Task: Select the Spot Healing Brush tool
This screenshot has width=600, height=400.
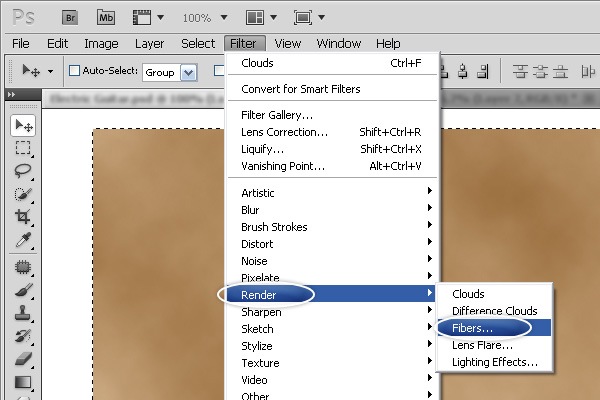Action: point(23,267)
